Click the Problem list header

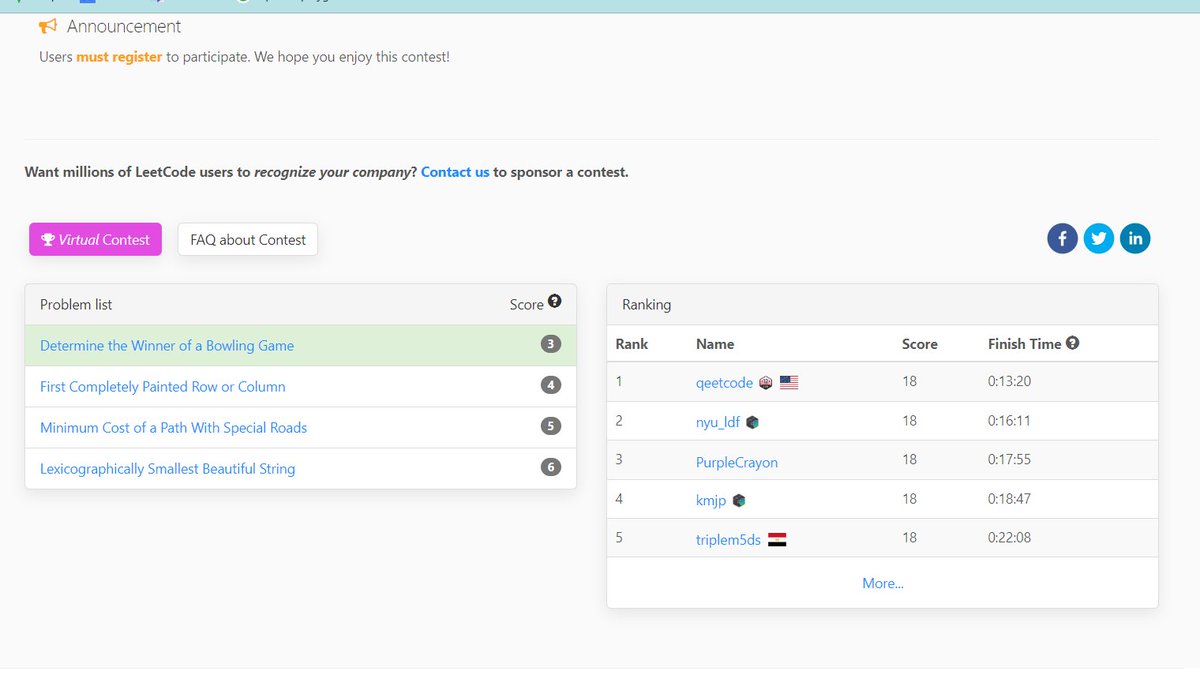[76, 304]
